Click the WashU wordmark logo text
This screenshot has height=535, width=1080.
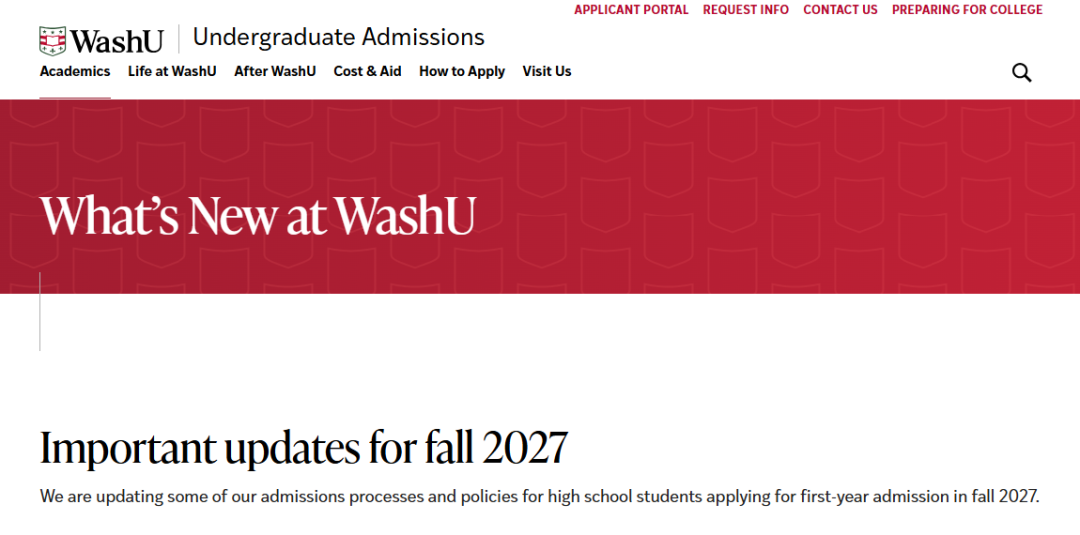[117, 41]
